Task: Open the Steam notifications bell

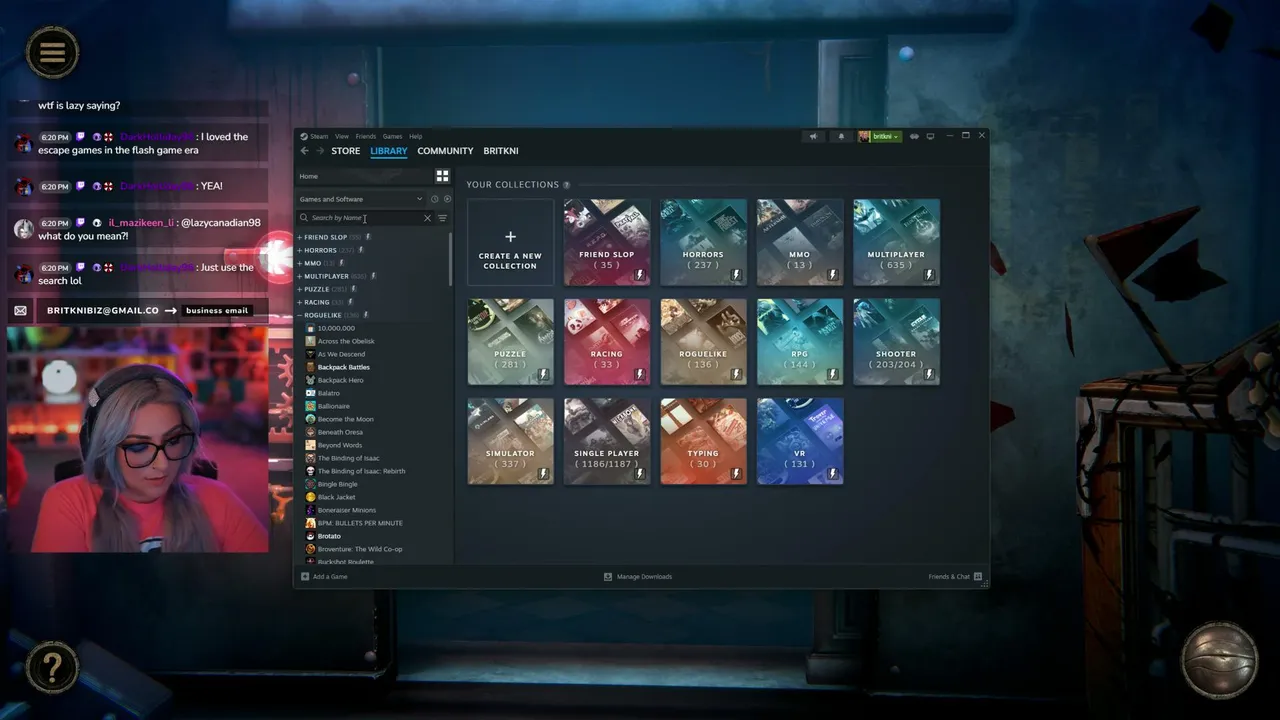Action: (x=841, y=136)
